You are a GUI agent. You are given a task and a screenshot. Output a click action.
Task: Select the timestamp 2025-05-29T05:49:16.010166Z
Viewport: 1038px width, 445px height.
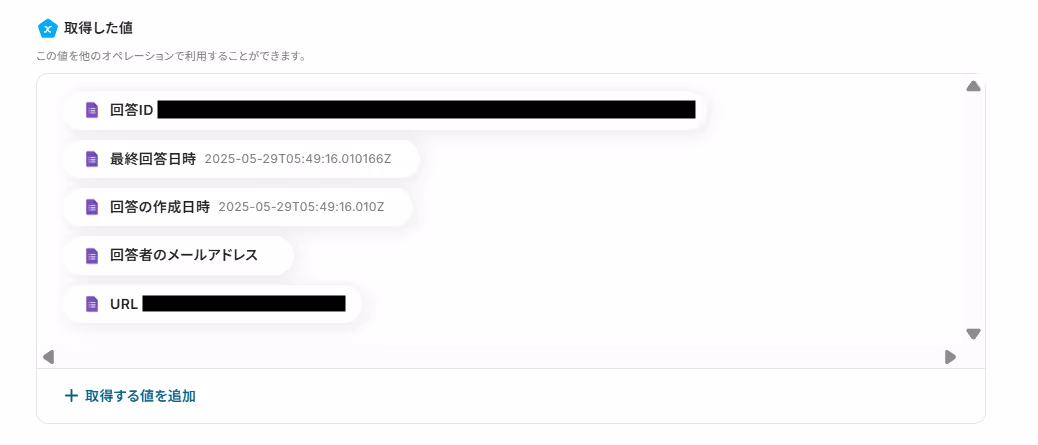pos(298,159)
